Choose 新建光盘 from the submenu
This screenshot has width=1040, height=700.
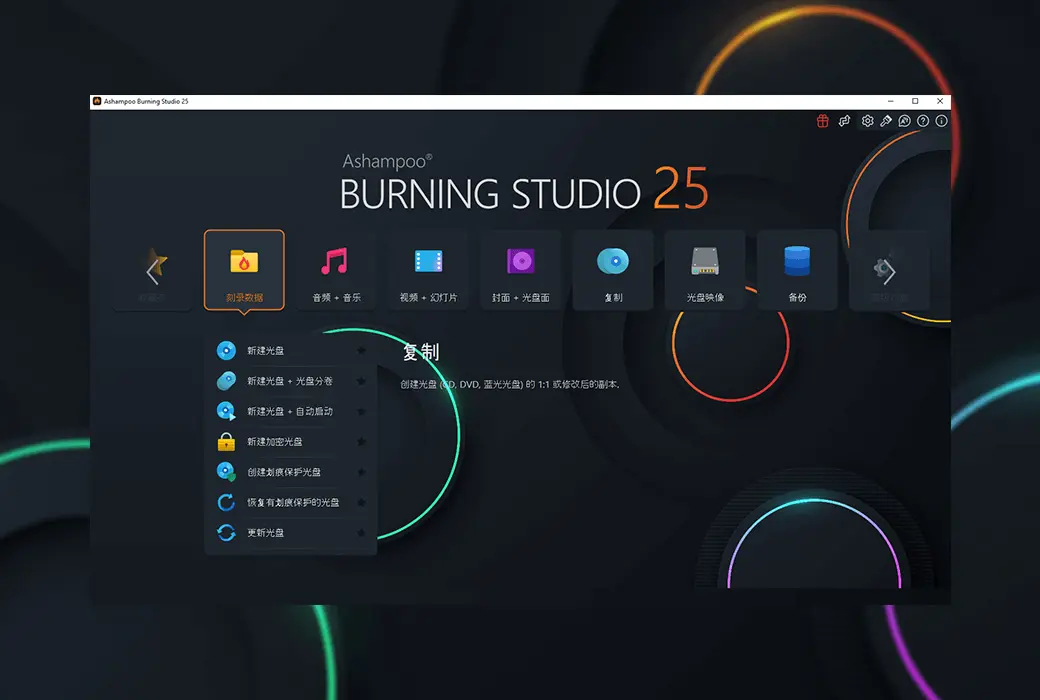(x=291, y=350)
